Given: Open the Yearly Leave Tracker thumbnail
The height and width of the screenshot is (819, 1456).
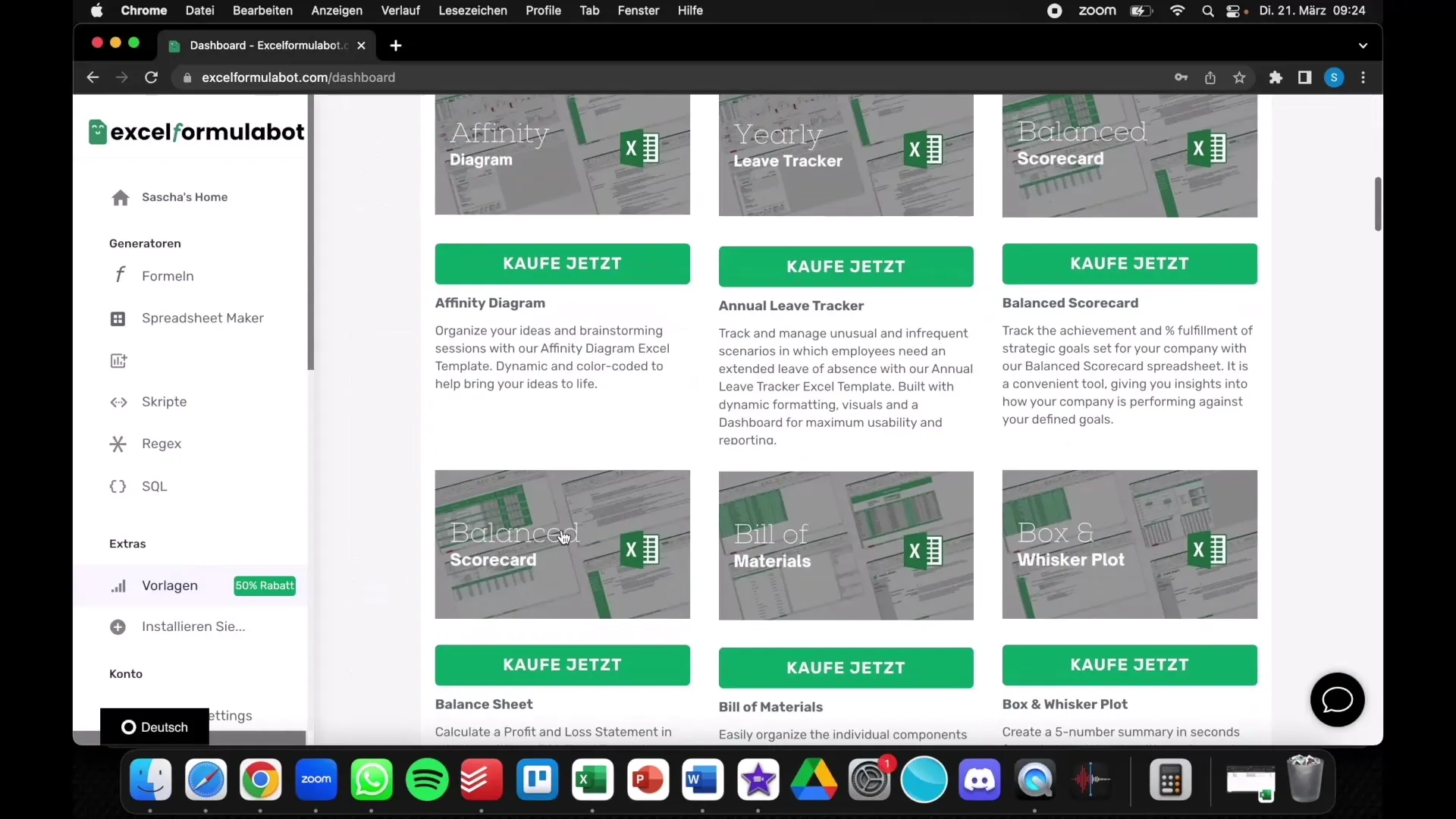Looking at the screenshot, I should tap(846, 155).
